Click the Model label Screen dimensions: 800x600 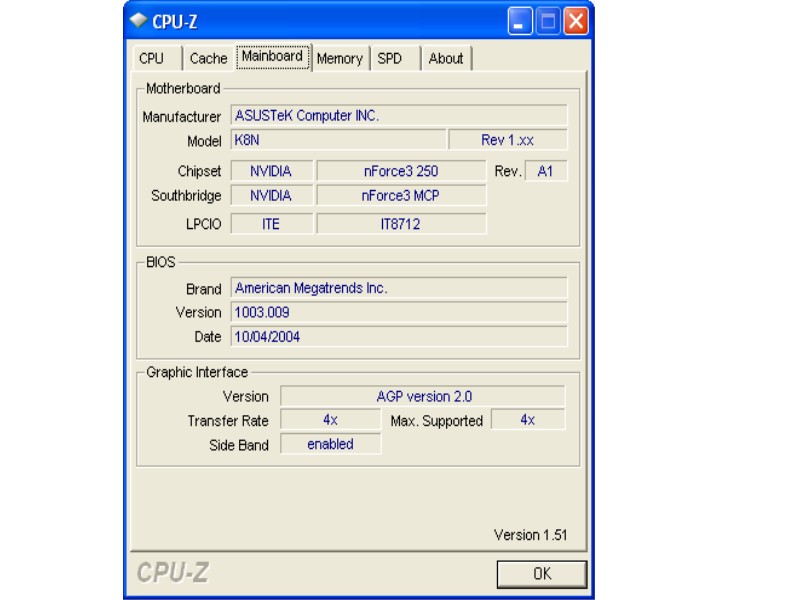pos(204,141)
